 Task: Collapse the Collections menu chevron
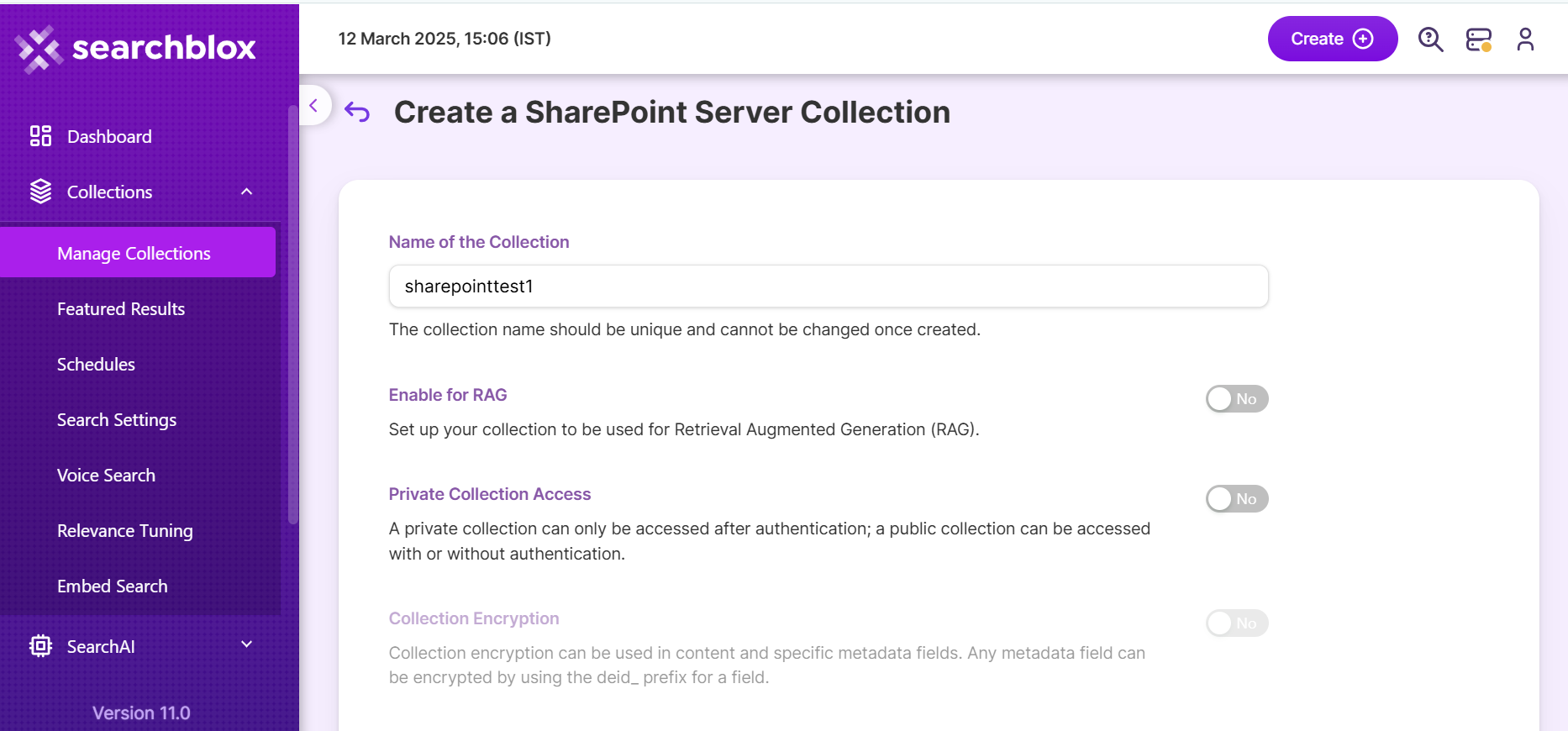246,192
